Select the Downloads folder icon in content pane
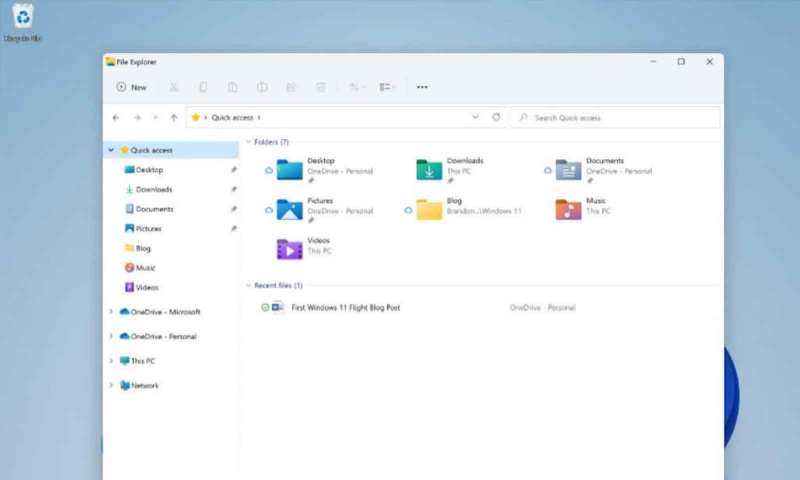 click(429, 170)
